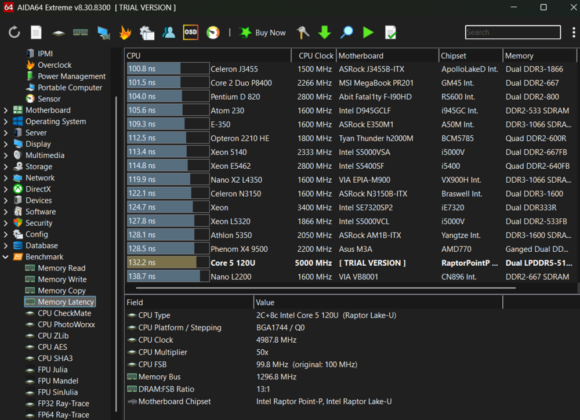The width and height of the screenshot is (580, 420).
Task: Open the OSD panel icon
Action: coord(190,33)
